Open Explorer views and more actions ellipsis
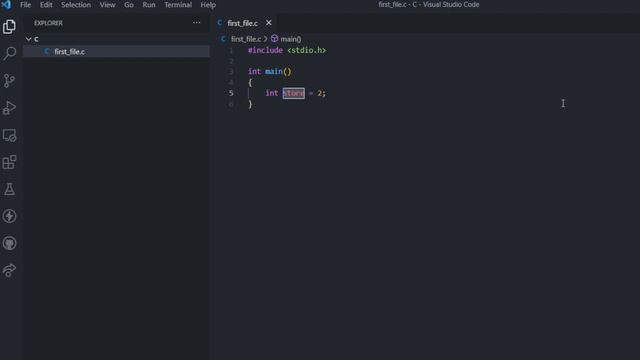 click(x=196, y=23)
